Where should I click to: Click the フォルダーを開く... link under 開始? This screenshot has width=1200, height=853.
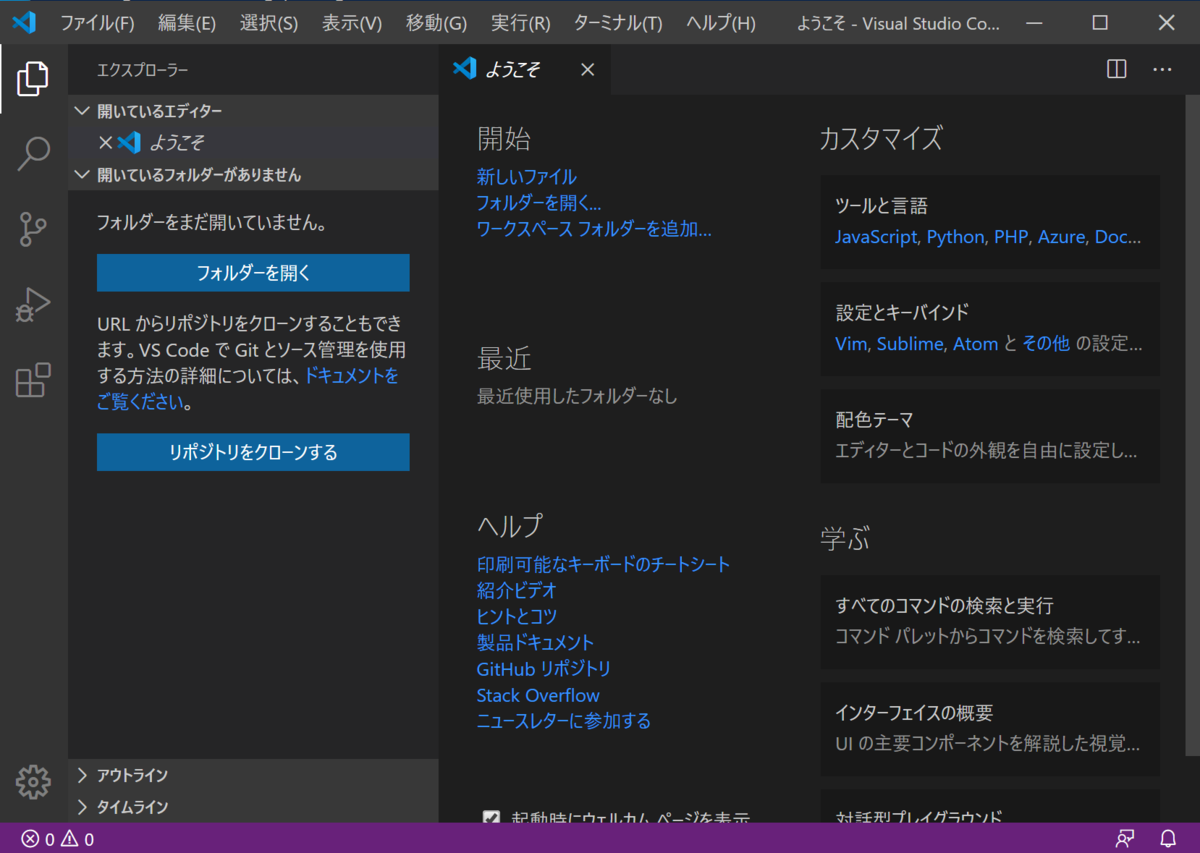coord(539,203)
